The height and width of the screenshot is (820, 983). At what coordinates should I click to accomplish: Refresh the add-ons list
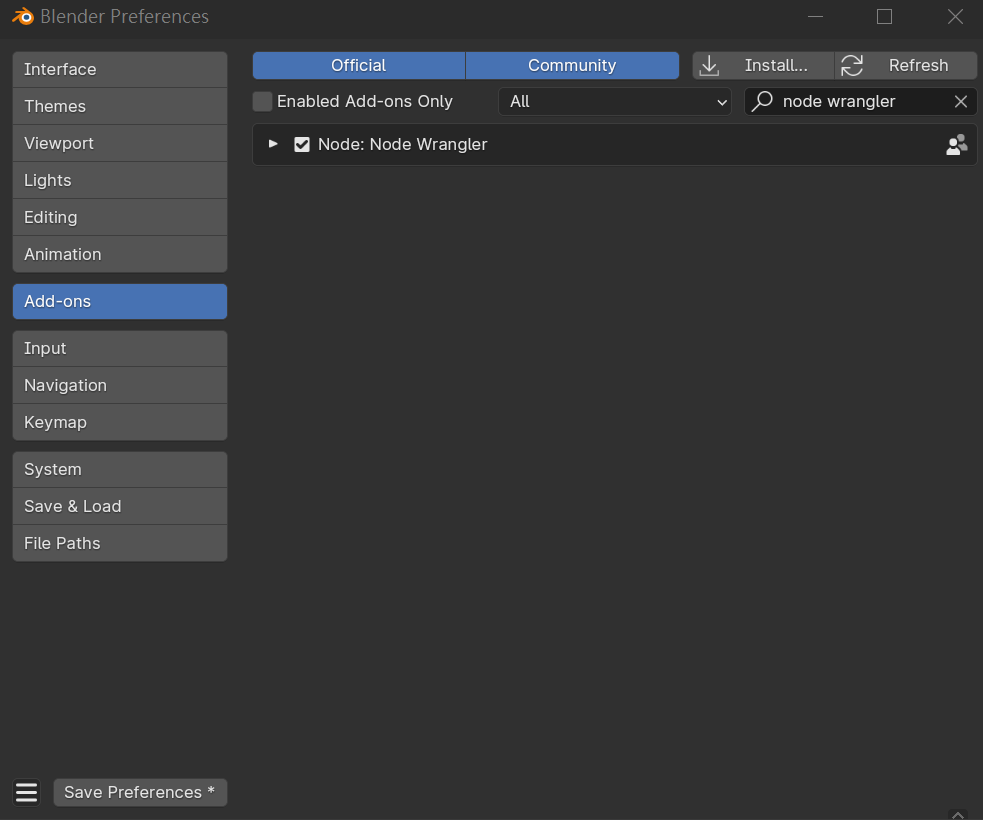pos(906,65)
